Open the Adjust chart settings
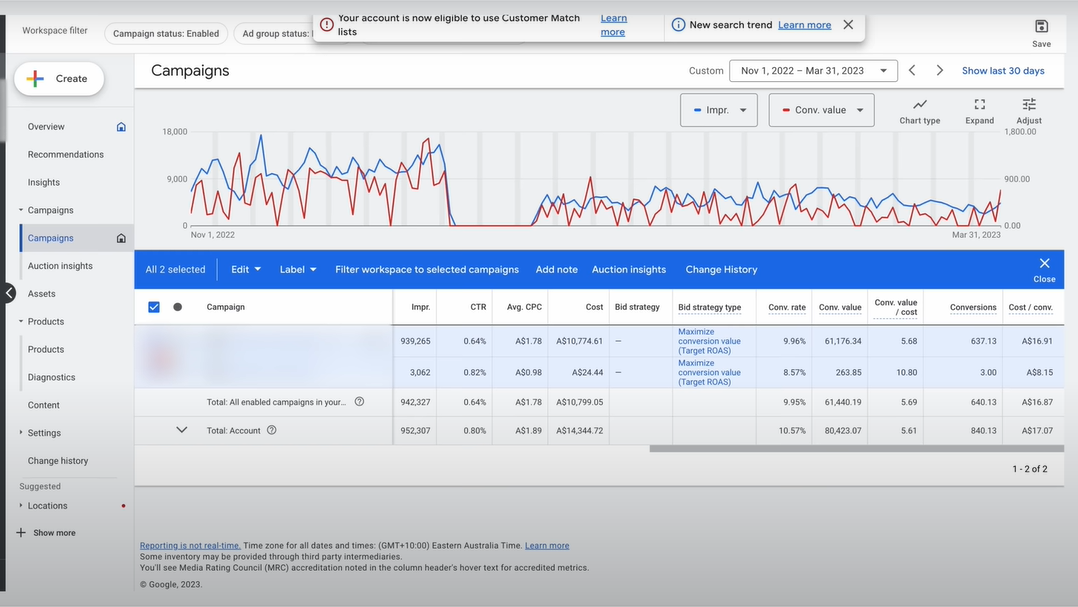 coord(1029,111)
